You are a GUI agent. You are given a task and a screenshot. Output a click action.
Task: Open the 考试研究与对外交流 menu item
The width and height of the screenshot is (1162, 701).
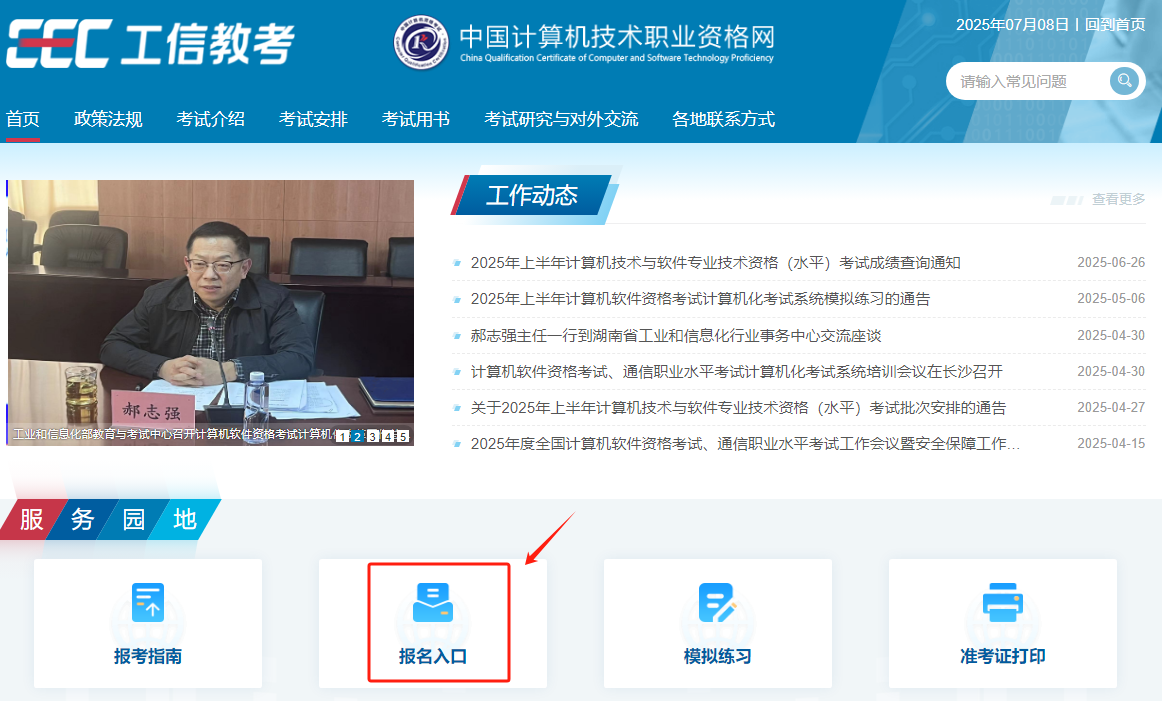click(x=561, y=118)
